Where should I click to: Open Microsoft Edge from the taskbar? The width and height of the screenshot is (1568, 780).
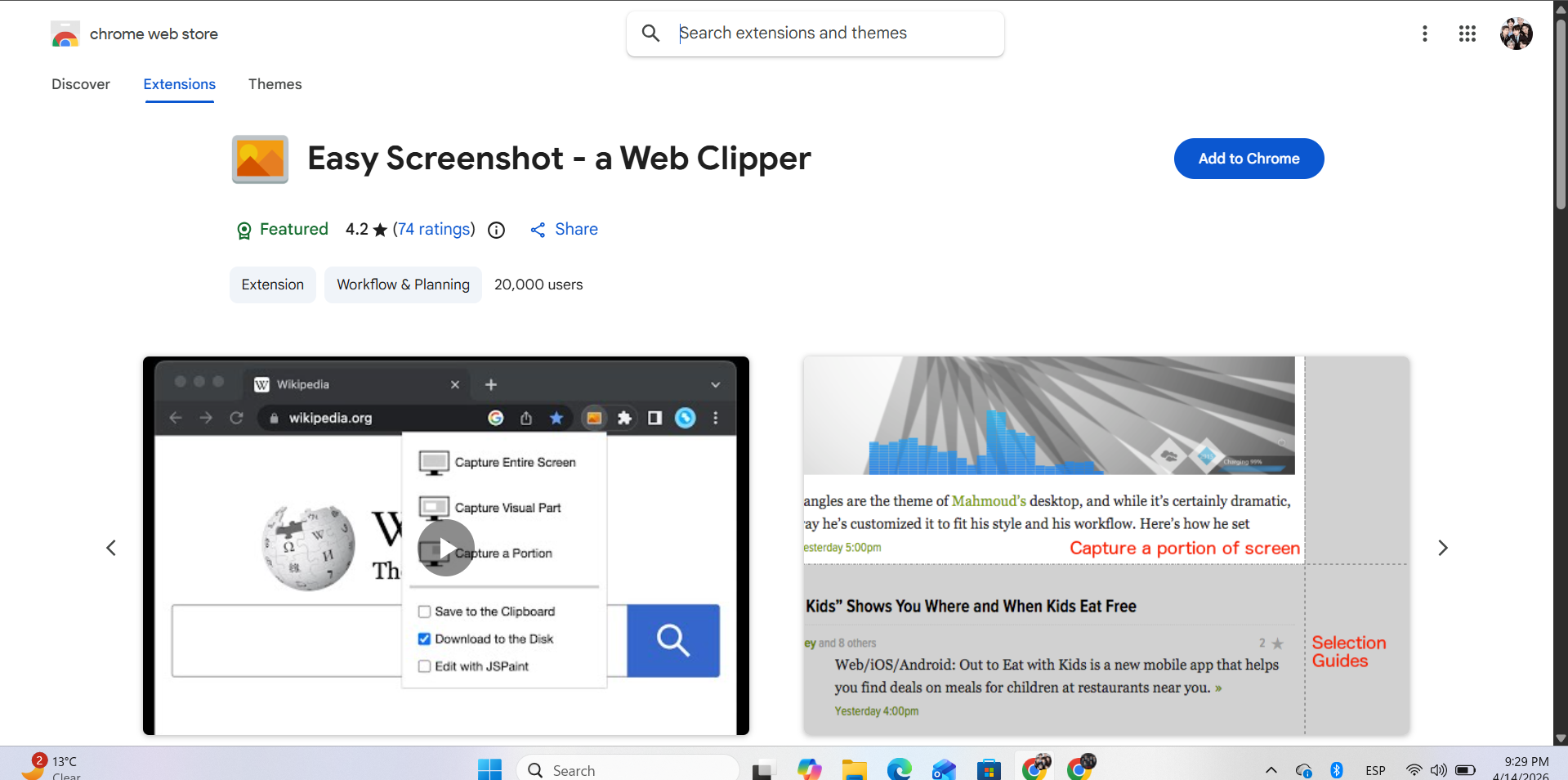900,769
